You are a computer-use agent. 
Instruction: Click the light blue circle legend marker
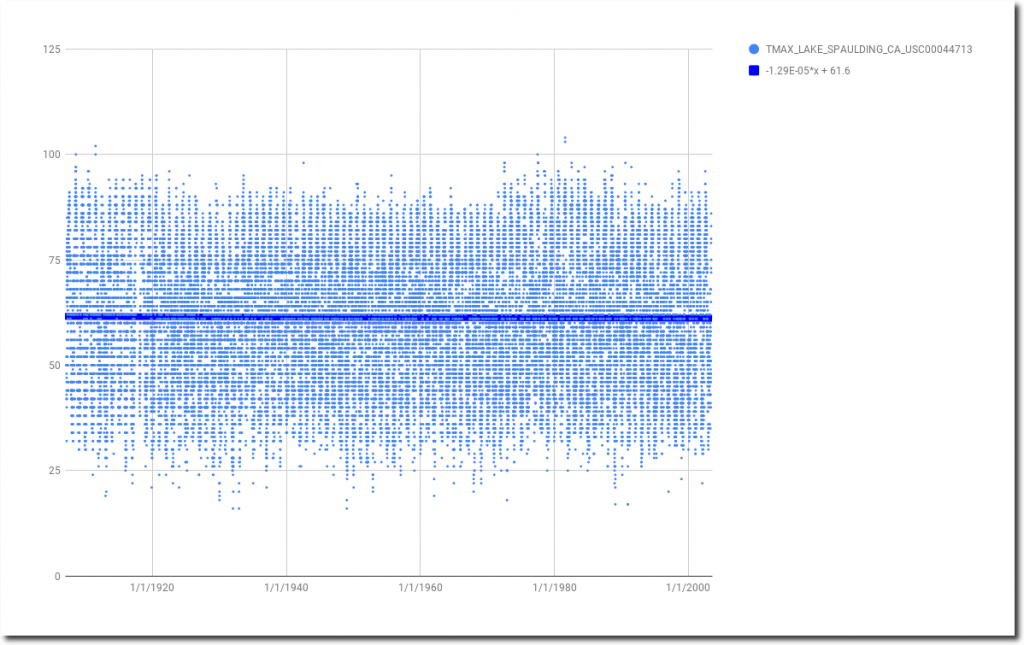[x=752, y=48]
